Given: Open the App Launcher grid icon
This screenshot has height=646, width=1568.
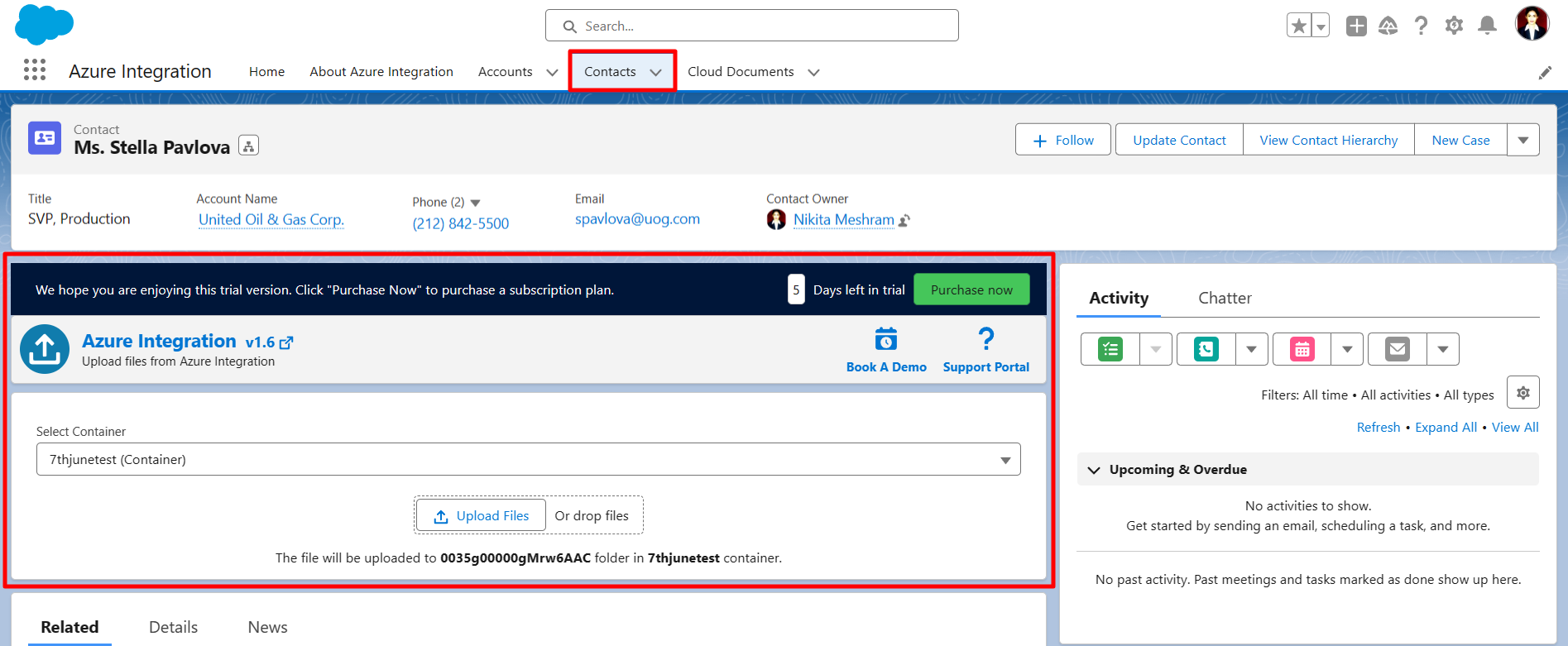Looking at the screenshot, I should tap(35, 70).
